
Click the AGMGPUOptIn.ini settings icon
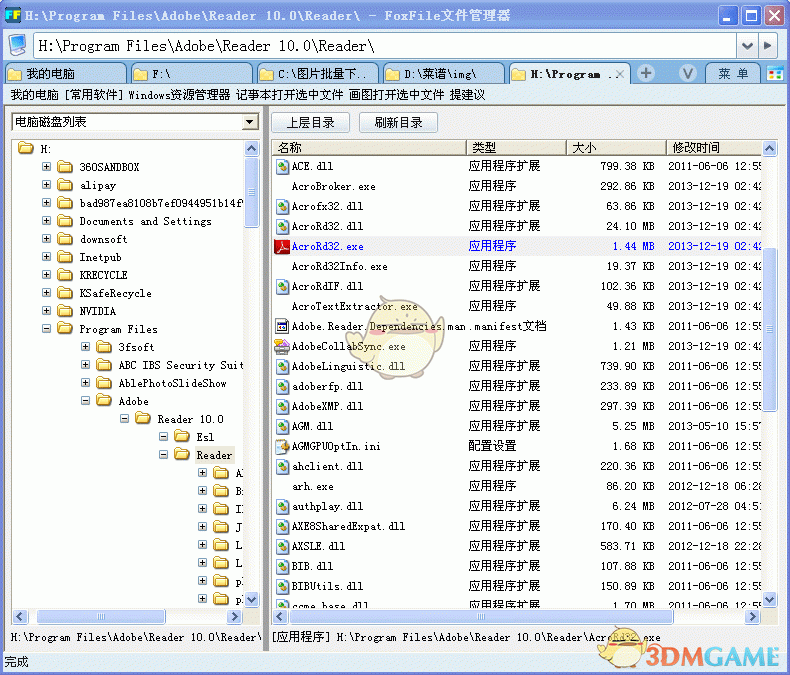point(282,446)
